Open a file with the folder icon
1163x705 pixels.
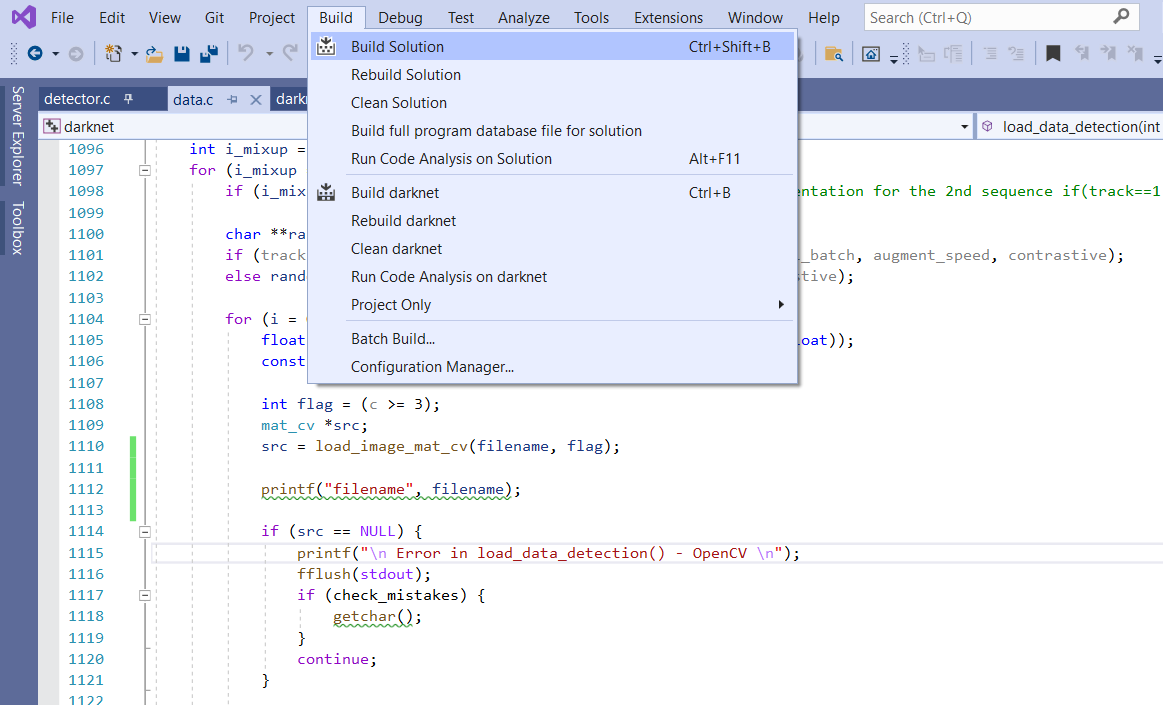[154, 53]
